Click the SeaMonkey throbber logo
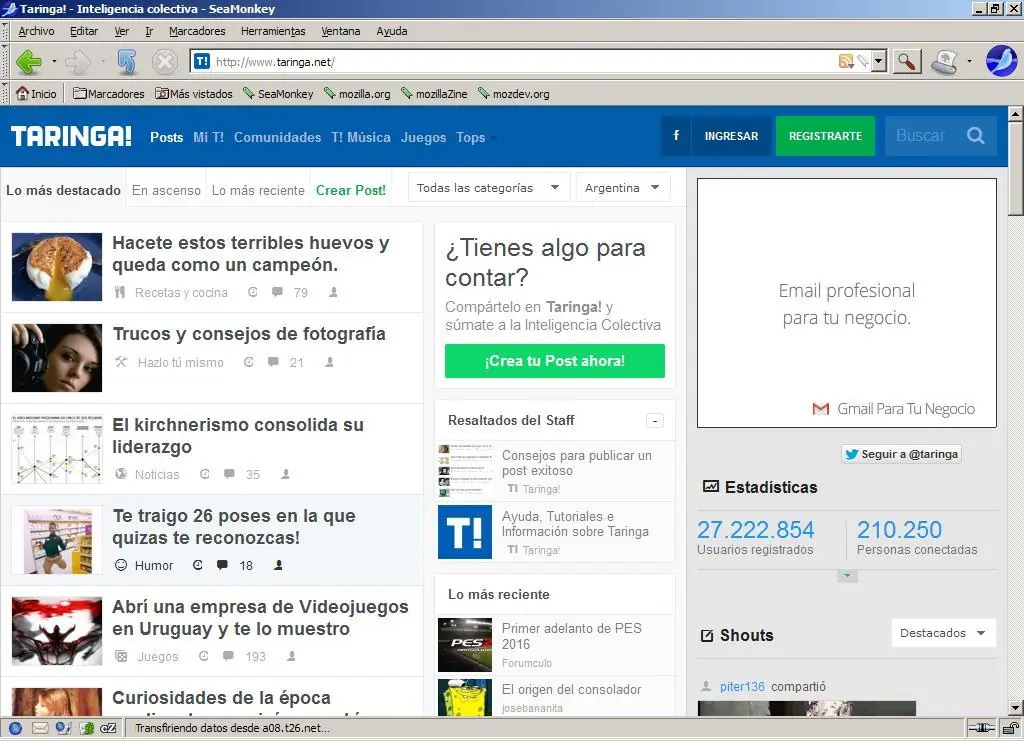The height and width of the screenshot is (741, 1024). coord(1001,61)
